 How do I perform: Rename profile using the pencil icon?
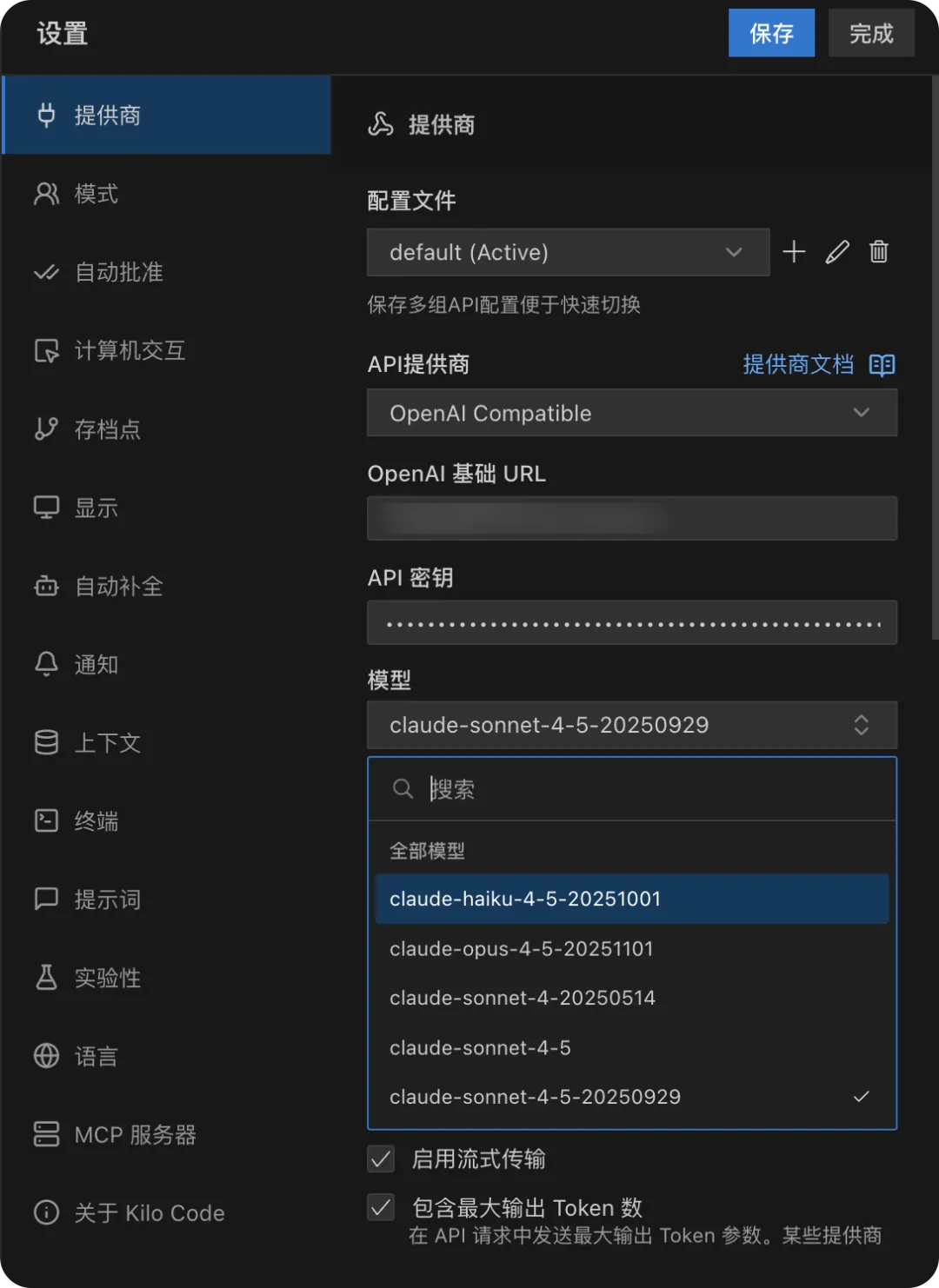coord(837,252)
